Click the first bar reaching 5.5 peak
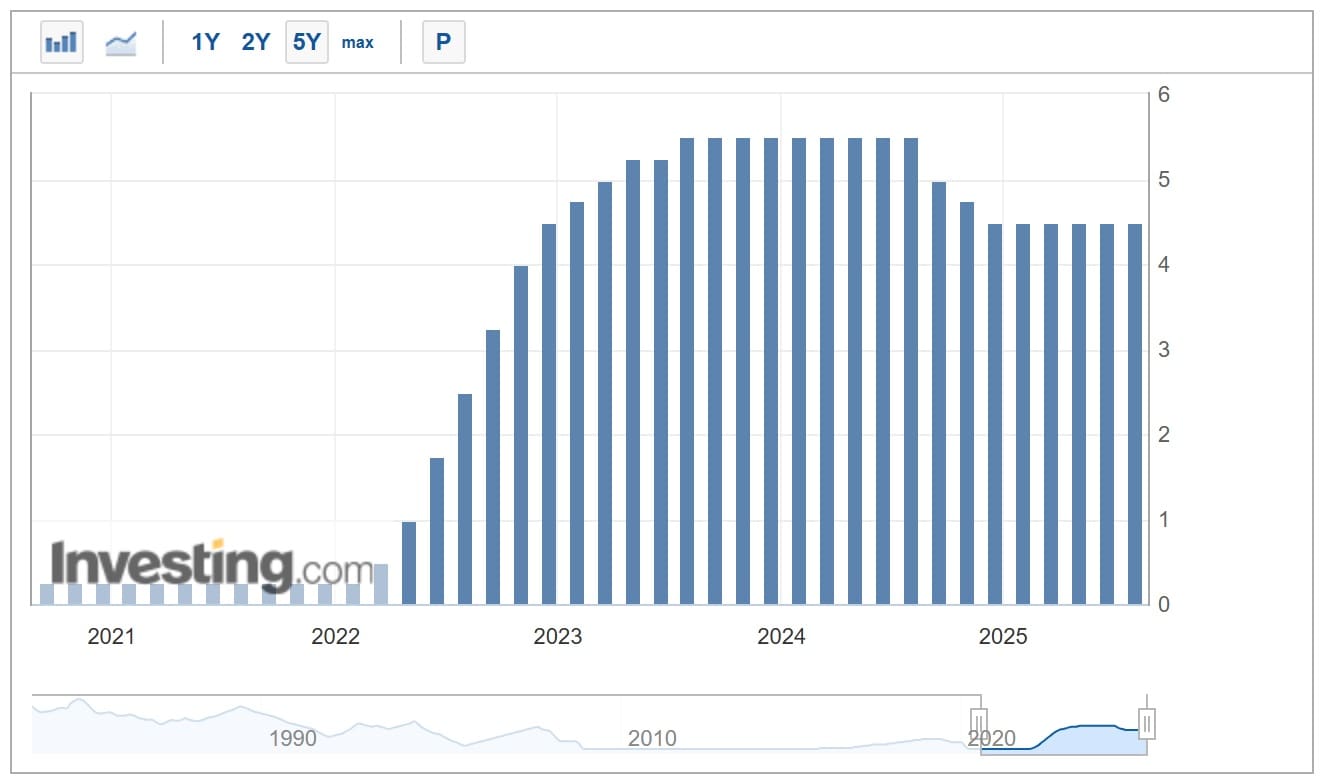The height and width of the screenshot is (781, 1321). [x=687, y=371]
